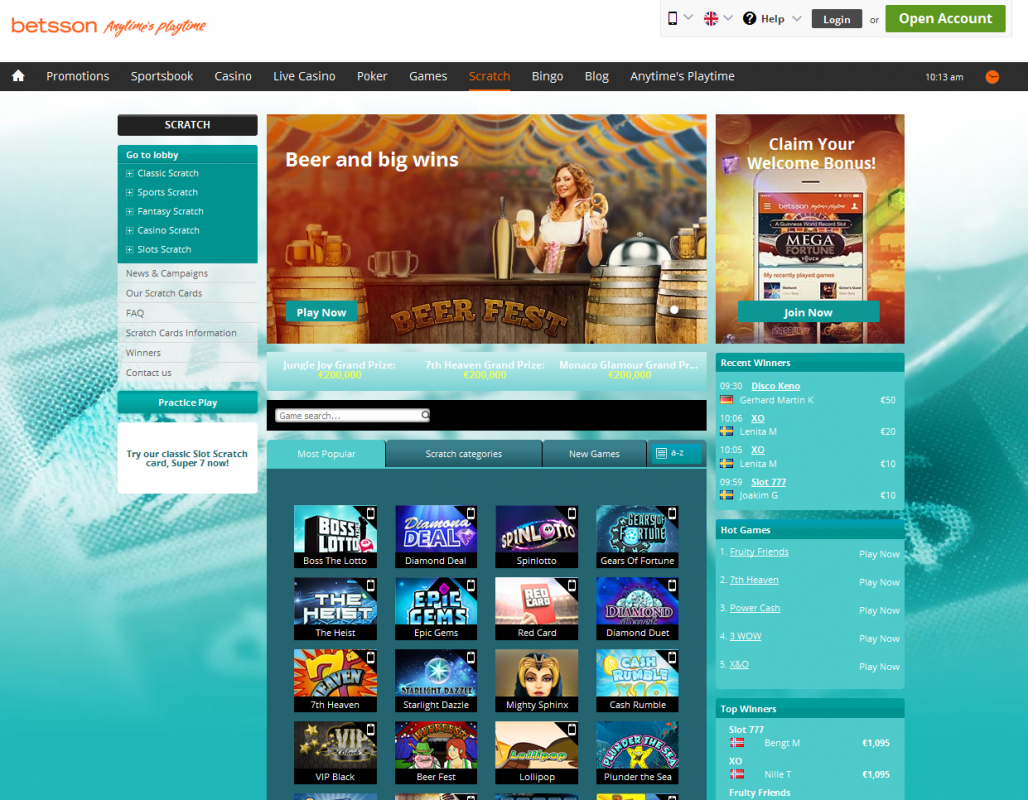Image resolution: width=1028 pixels, height=800 pixels.
Task: Open The Heist scratch card
Action: tap(335, 609)
